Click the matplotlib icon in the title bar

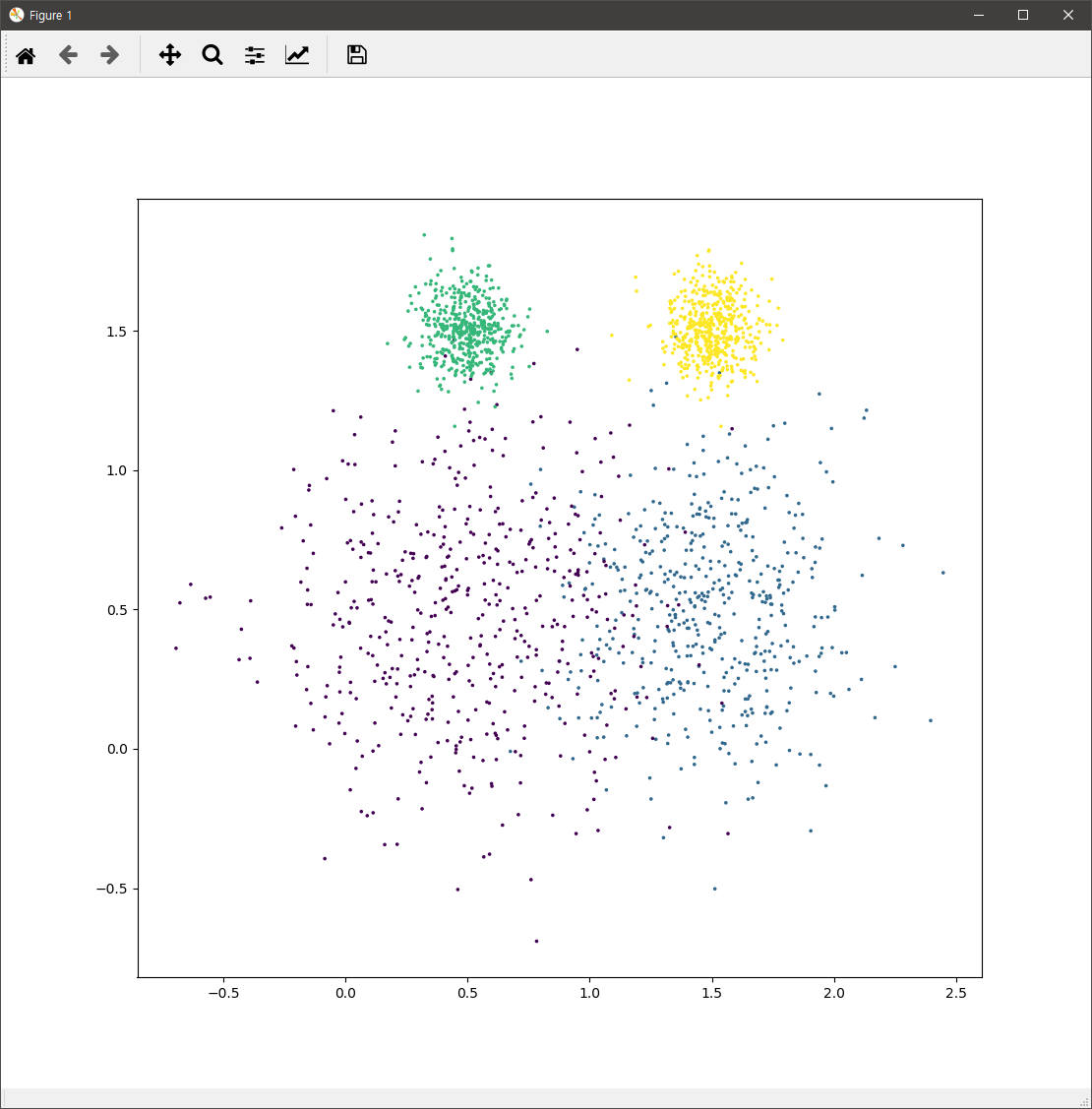click(17, 15)
